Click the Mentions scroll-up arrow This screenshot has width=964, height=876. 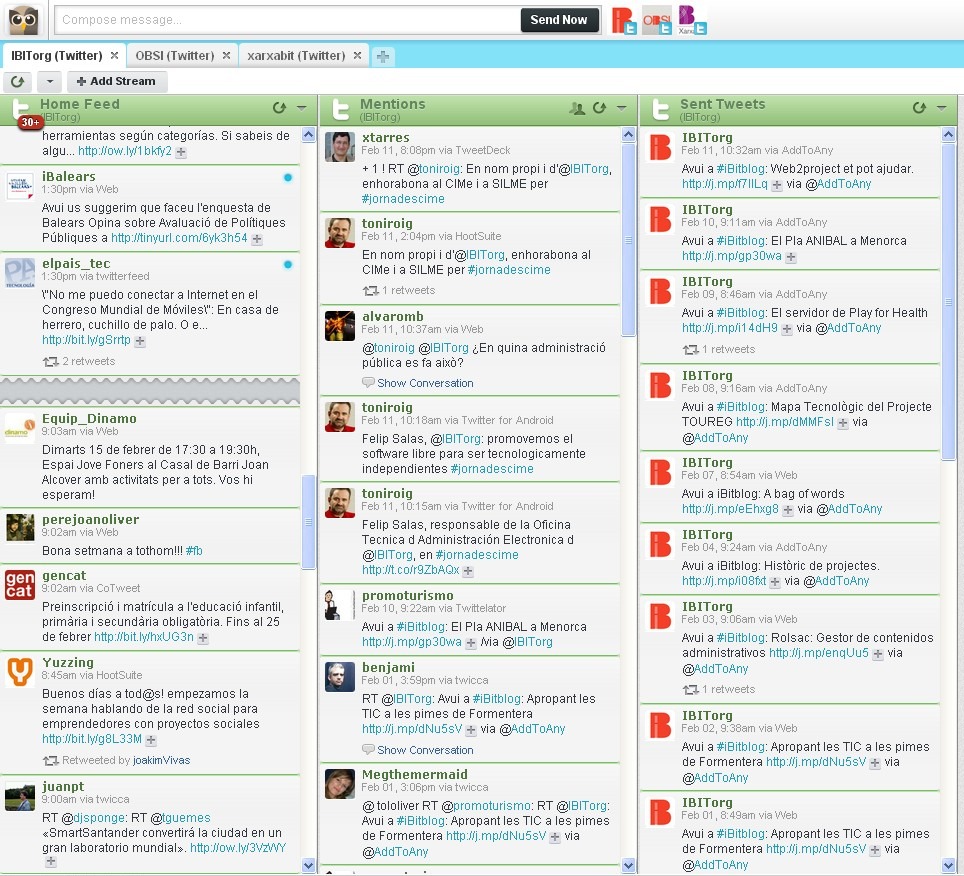628,135
